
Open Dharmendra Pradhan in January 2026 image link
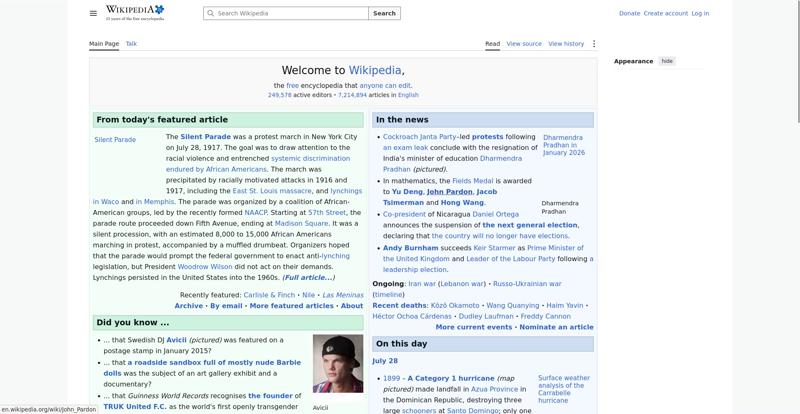564,145
